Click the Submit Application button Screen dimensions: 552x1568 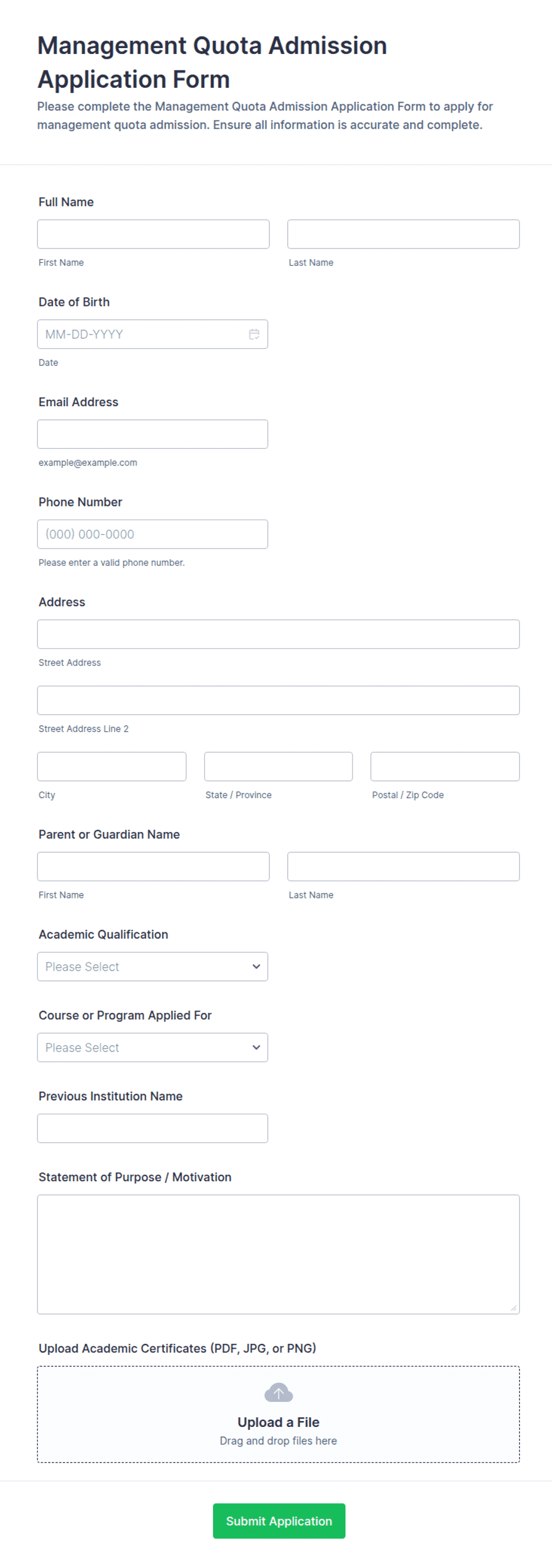coord(279,1521)
